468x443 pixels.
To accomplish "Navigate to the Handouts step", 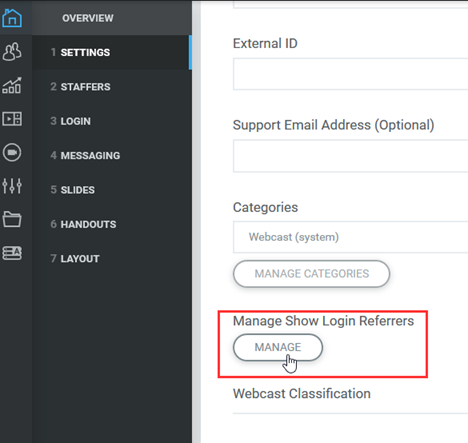I will click(x=112, y=224).
